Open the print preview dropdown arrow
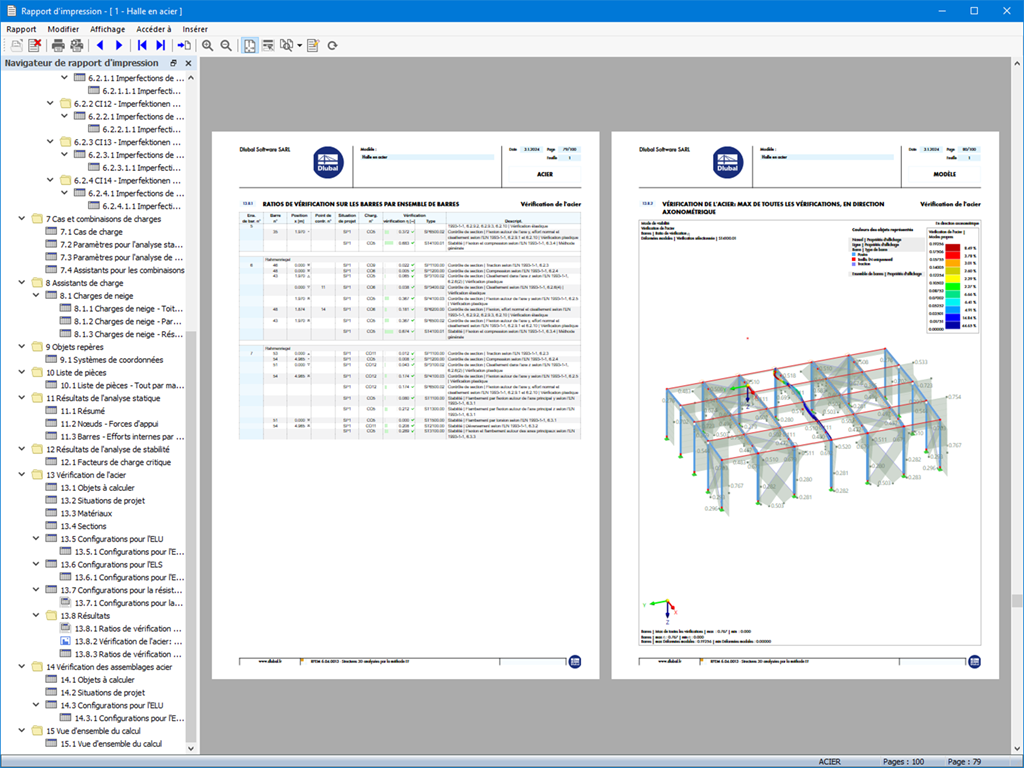The image size is (1024, 768). point(300,45)
